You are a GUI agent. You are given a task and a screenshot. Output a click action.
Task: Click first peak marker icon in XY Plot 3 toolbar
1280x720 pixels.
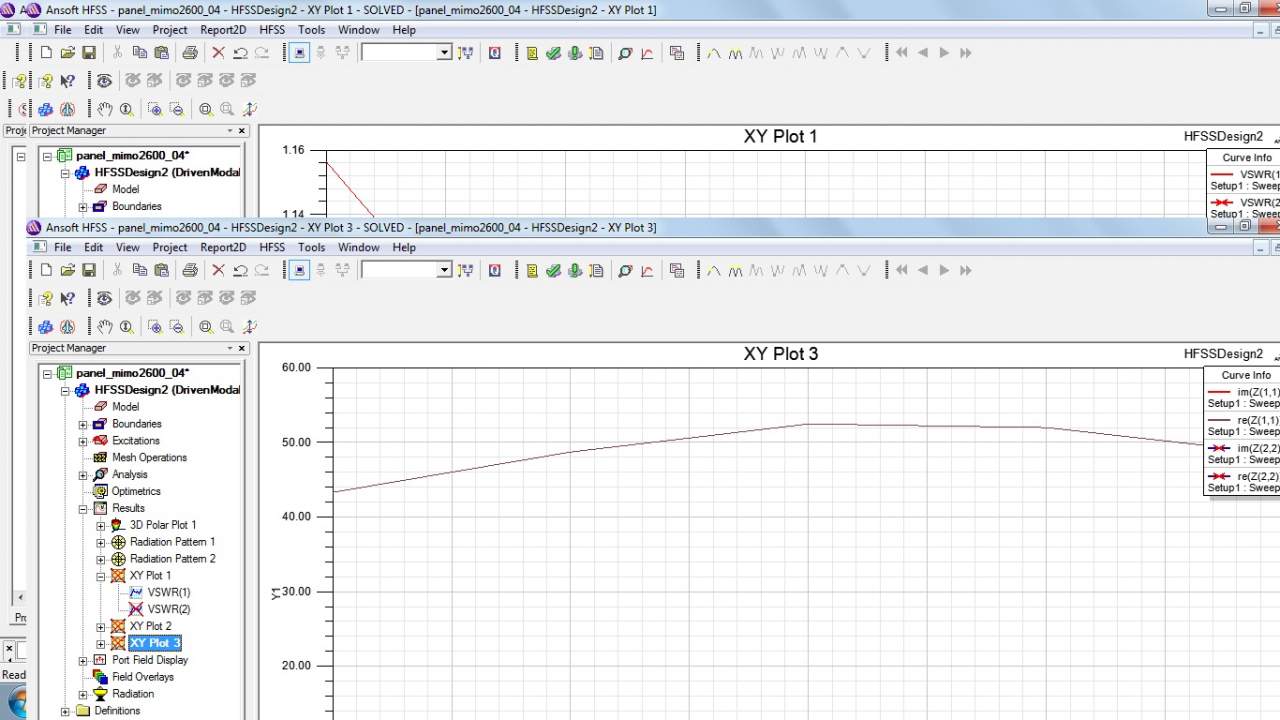pos(713,270)
